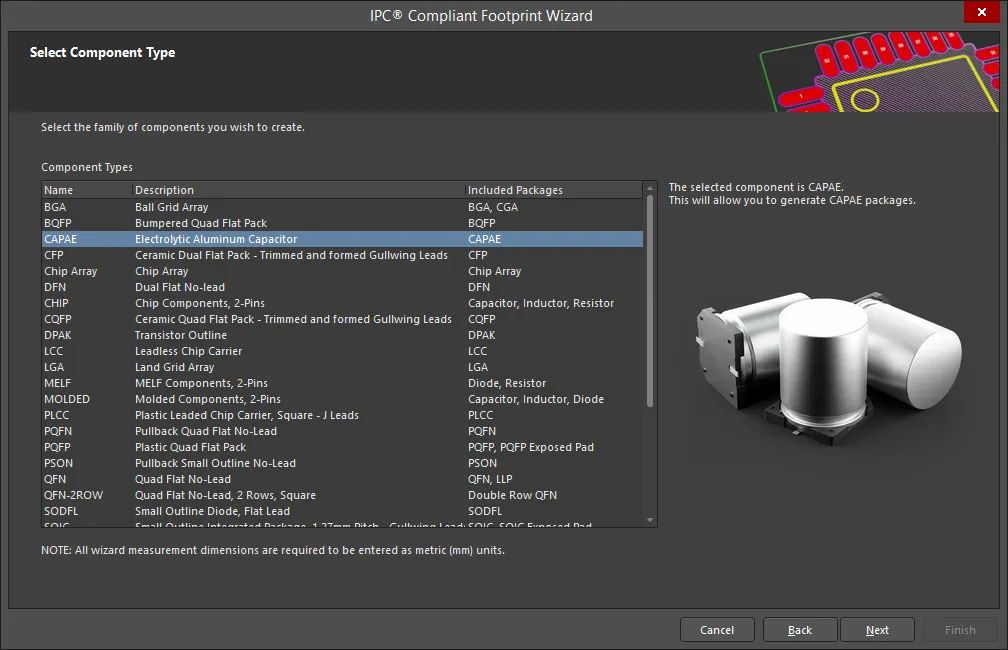Sort by the Name column header

point(87,190)
